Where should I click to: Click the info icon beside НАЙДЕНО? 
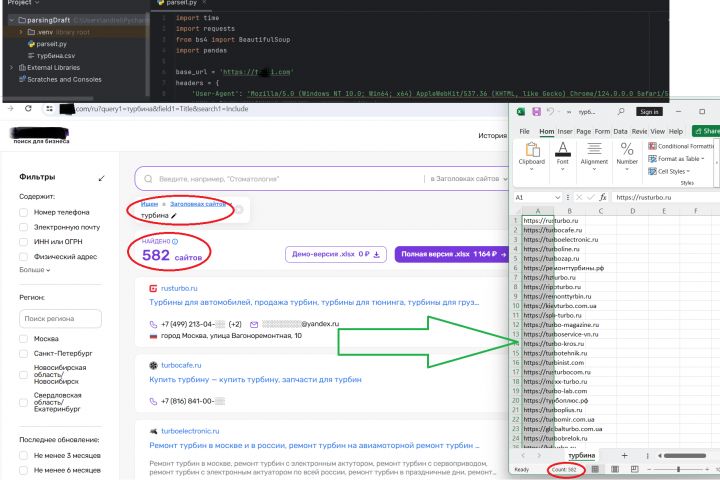pos(175,241)
